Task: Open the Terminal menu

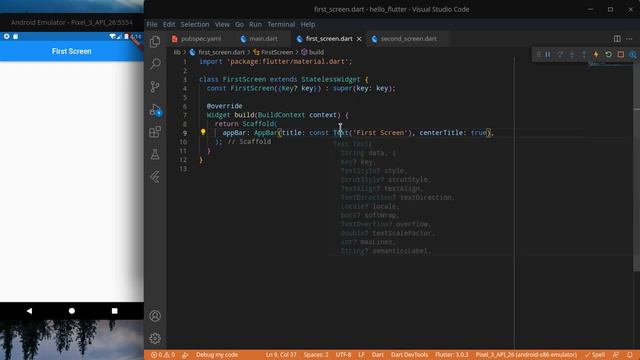Action: (281, 24)
